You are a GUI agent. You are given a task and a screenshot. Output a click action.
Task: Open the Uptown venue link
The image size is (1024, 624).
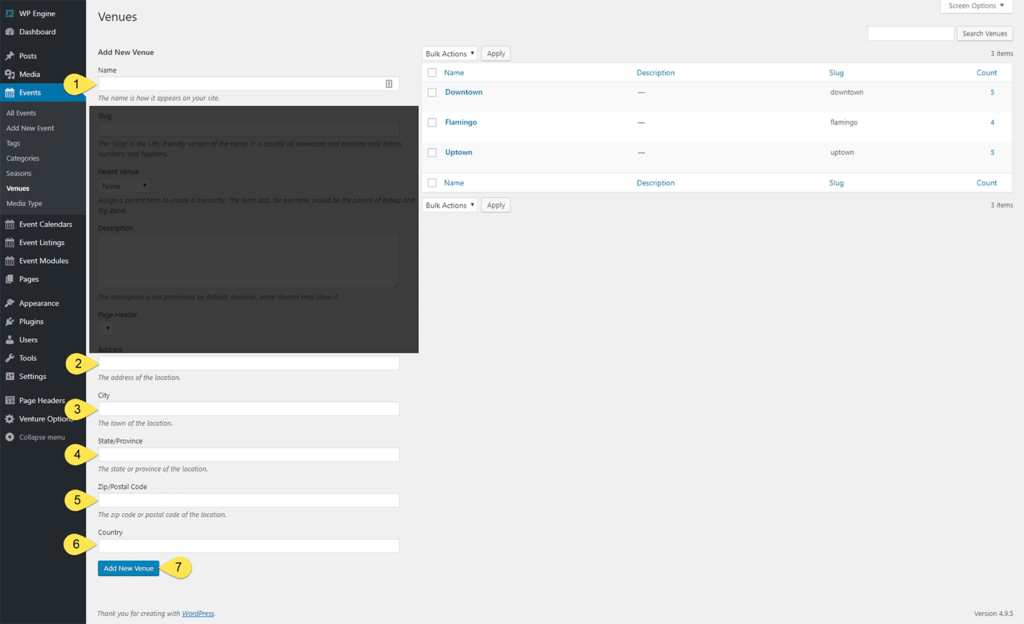(x=458, y=152)
